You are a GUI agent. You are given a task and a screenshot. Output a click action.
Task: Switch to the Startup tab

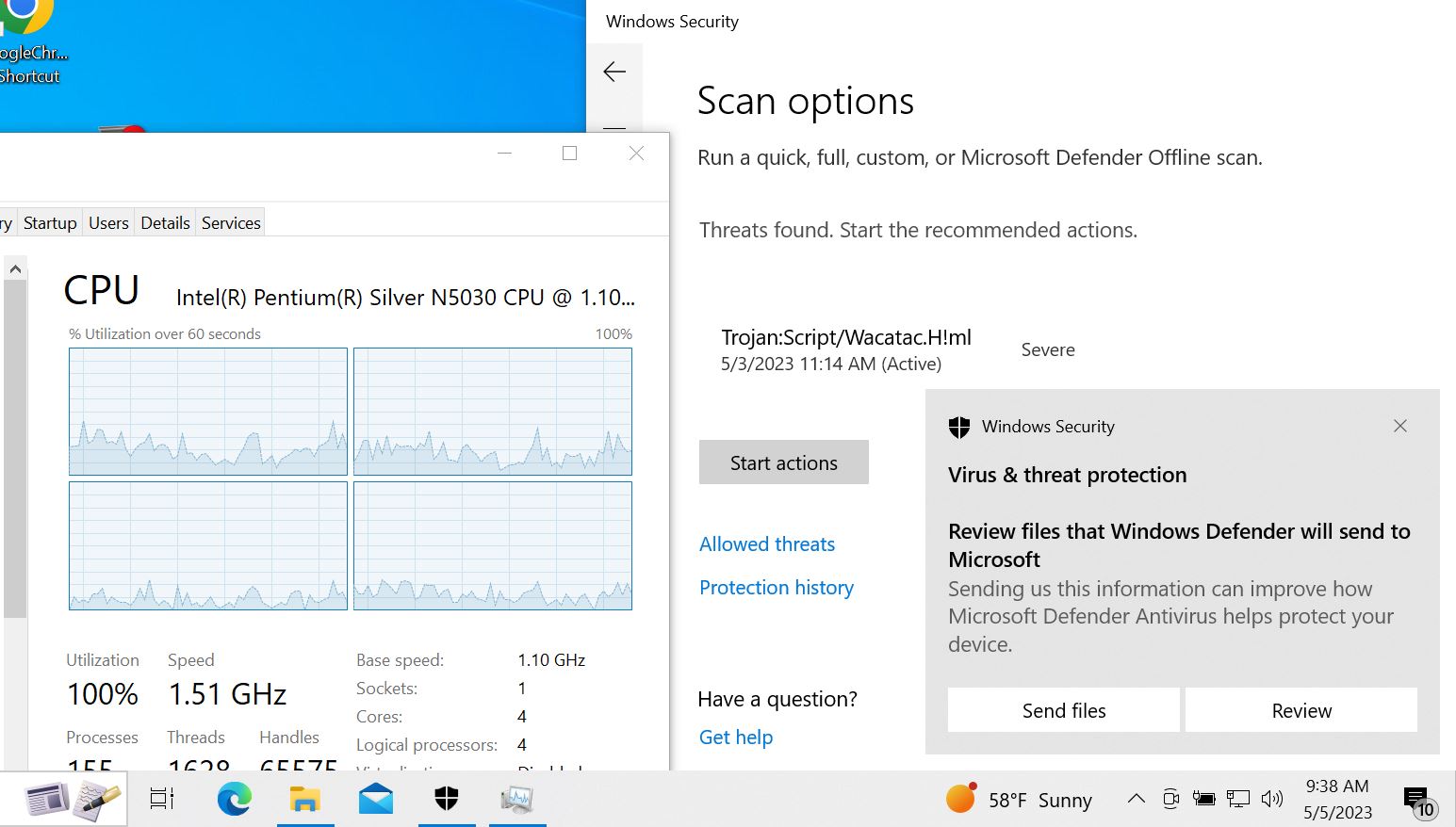50,222
